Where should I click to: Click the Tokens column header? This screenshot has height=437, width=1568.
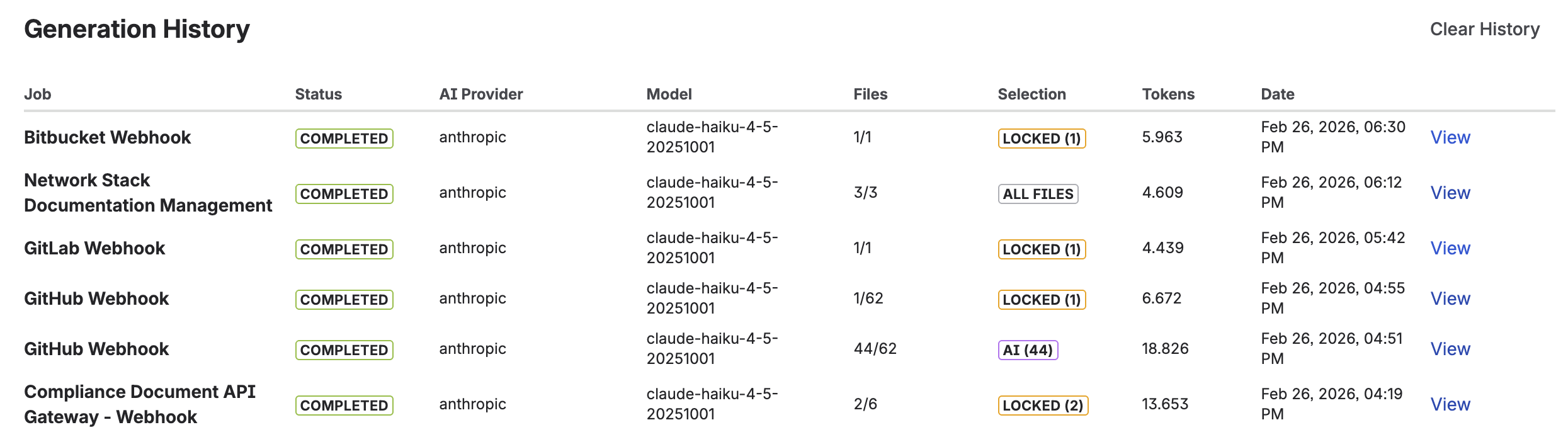pos(1168,94)
